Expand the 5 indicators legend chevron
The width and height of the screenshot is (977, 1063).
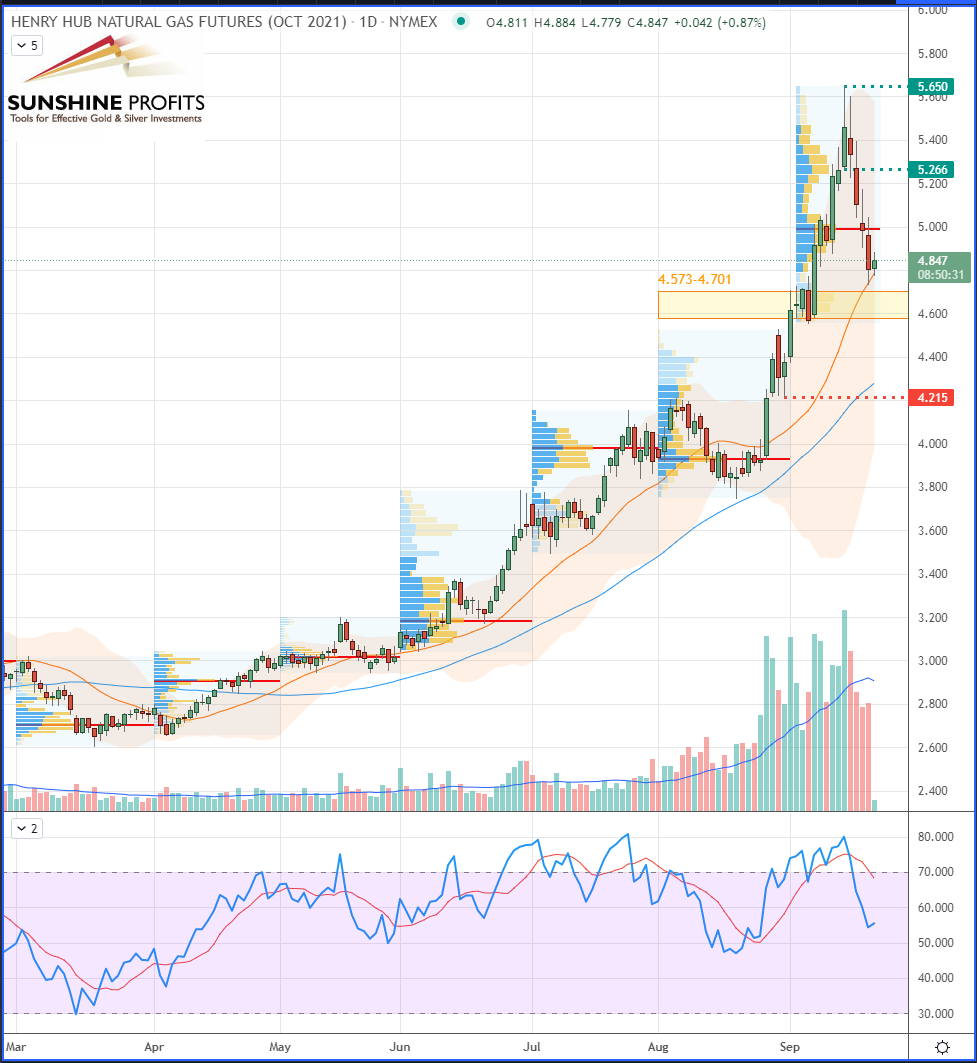click(27, 46)
